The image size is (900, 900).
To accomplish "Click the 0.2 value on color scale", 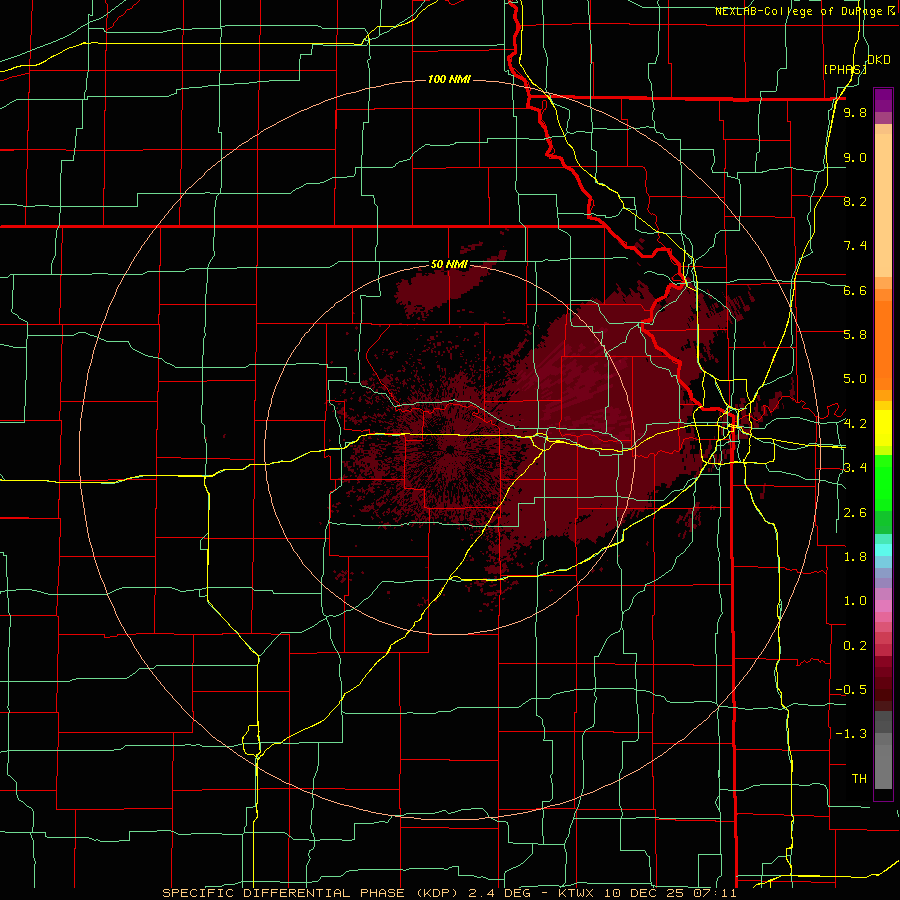I will click(855, 646).
